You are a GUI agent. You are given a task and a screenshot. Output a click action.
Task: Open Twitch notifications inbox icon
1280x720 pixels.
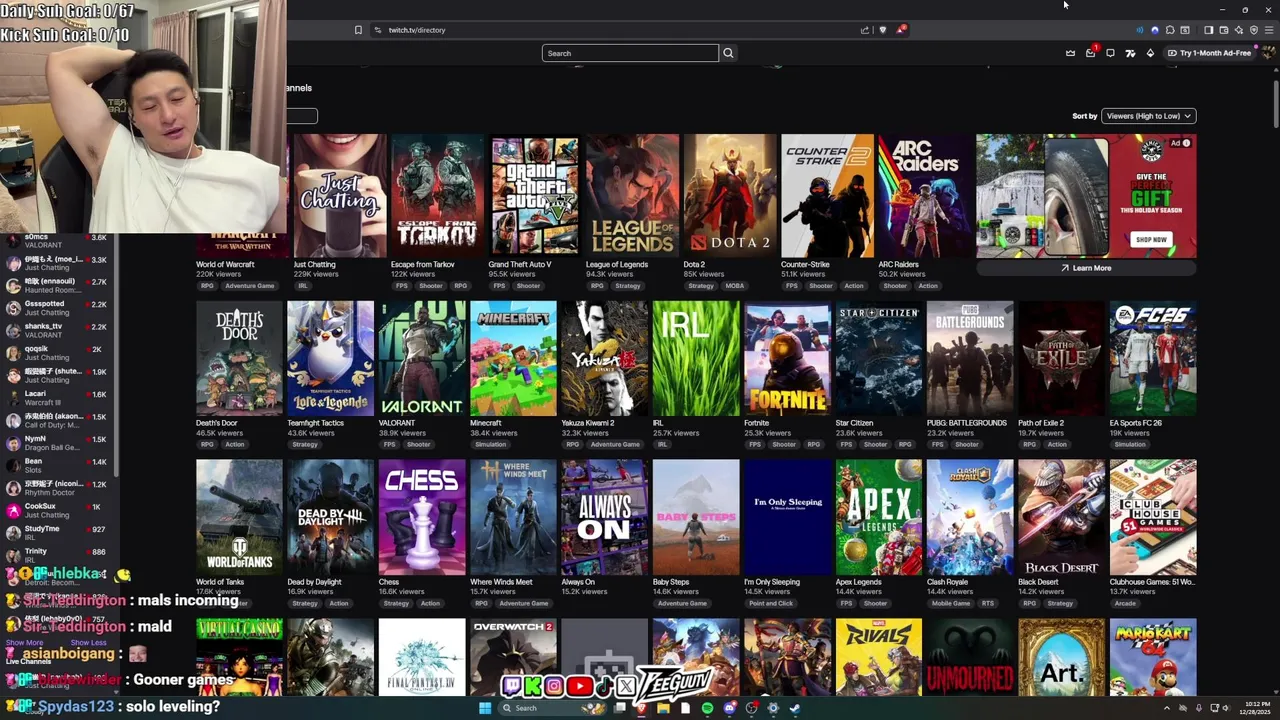(1090, 53)
